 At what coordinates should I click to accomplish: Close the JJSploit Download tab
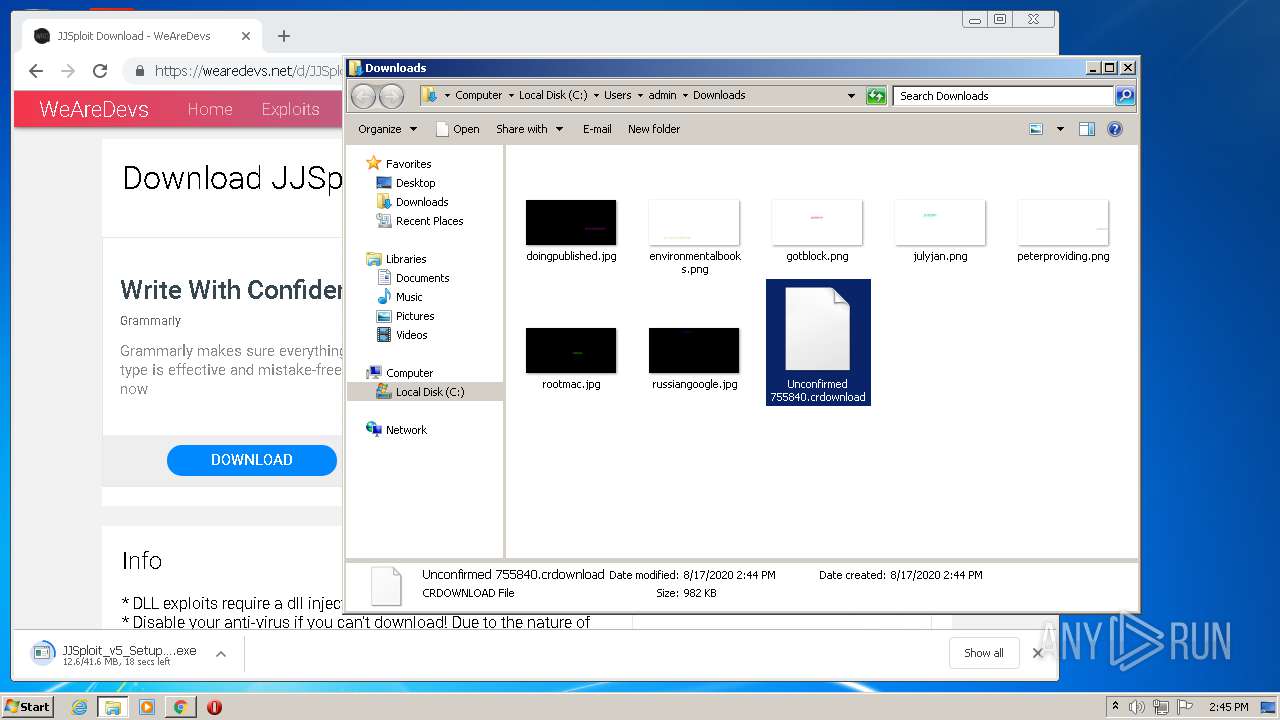click(x=246, y=36)
